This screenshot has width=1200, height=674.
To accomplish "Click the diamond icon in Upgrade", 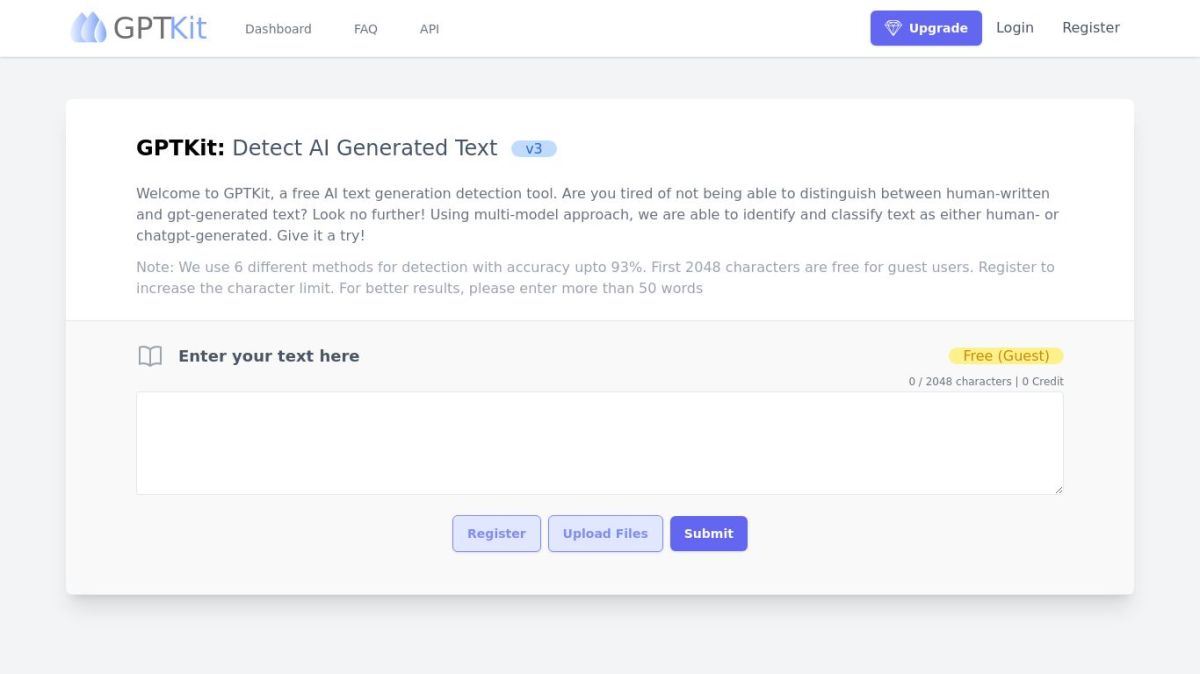I will click(893, 28).
